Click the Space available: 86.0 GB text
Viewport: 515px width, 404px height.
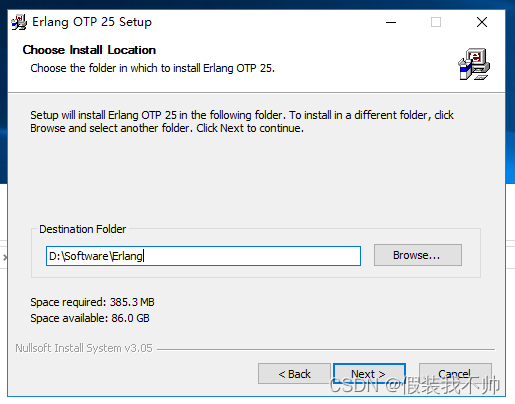90,318
